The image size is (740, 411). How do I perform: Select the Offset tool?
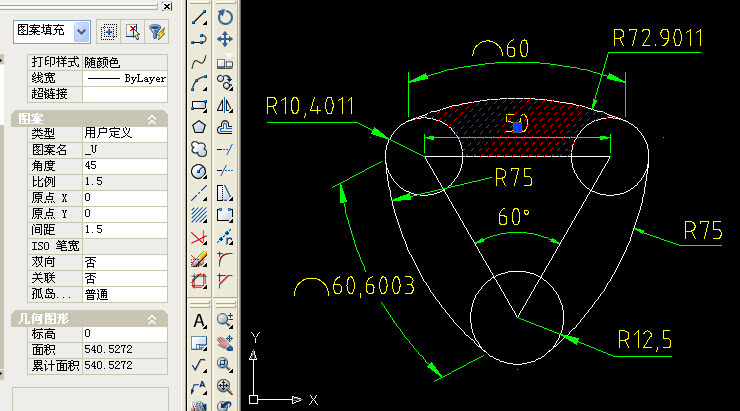[225, 127]
